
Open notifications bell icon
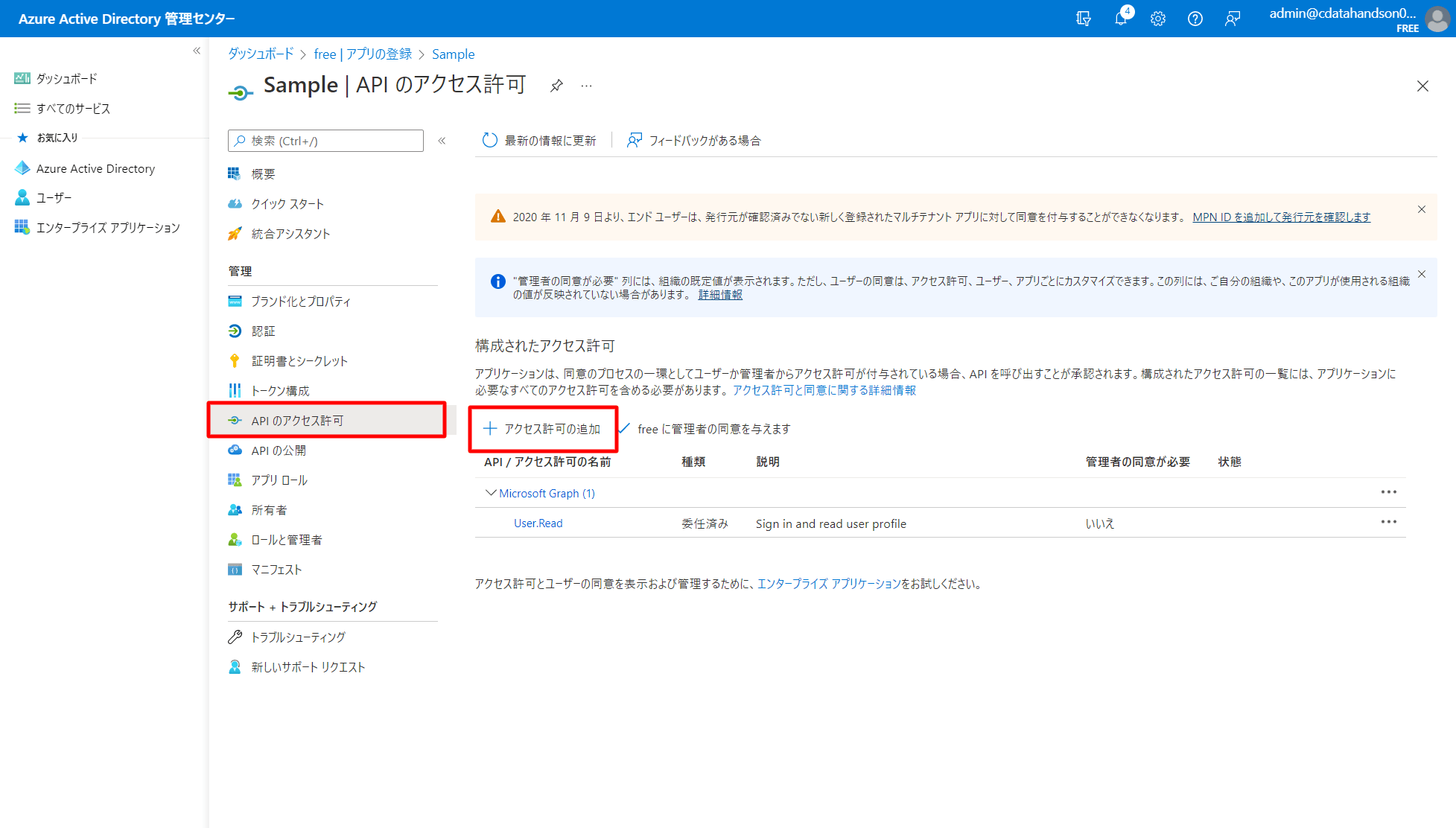1120,19
